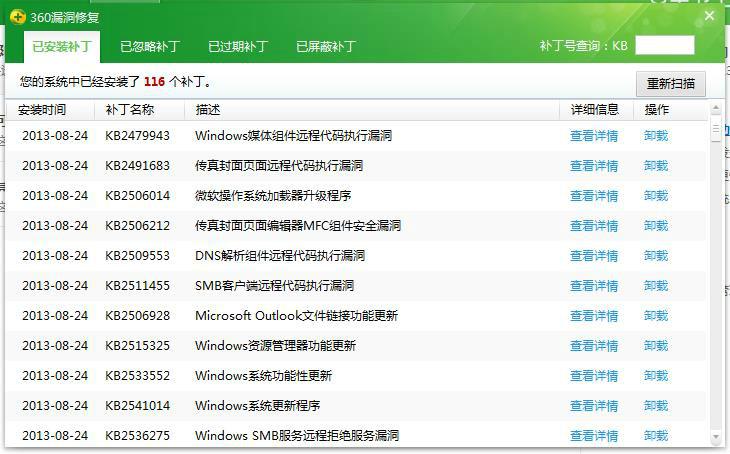Image resolution: width=730 pixels, height=454 pixels.
Task: Click the 描述 column header
Action: pos(208,110)
